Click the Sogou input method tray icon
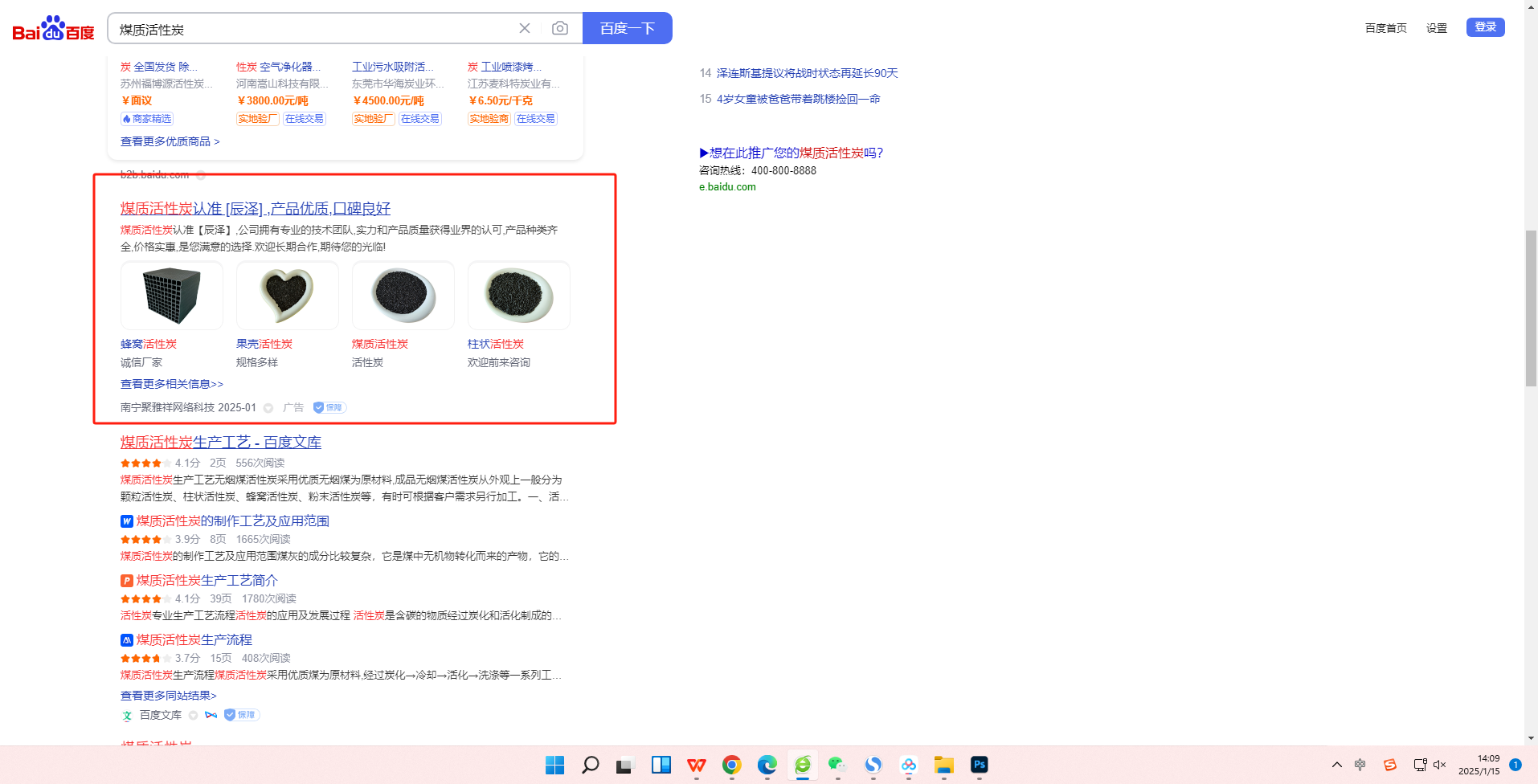Viewport: 1538px width, 784px height. pyautogui.click(x=1390, y=765)
